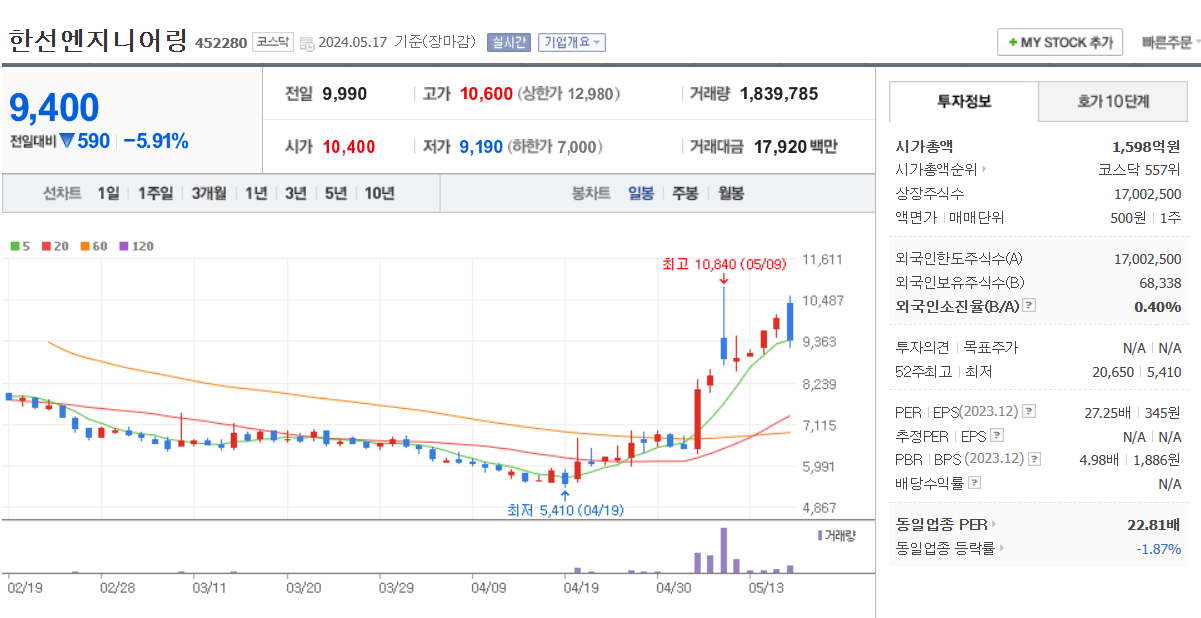The height and width of the screenshot is (618, 1201).
Task: Click the 05/13 date label on chart axis
Action: [x=765, y=588]
